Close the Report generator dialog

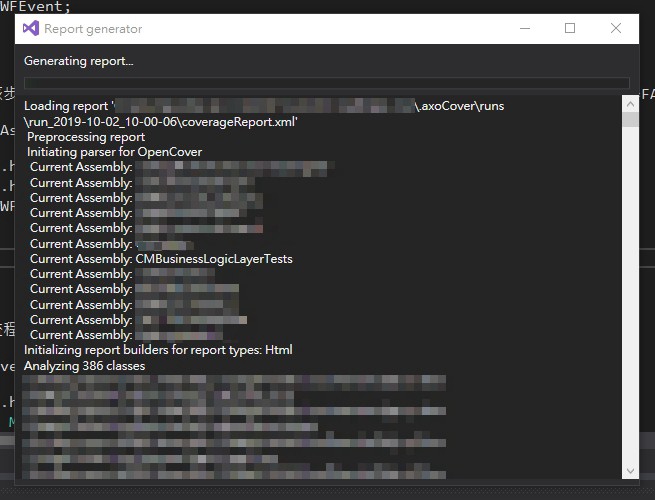pyautogui.click(x=616, y=29)
